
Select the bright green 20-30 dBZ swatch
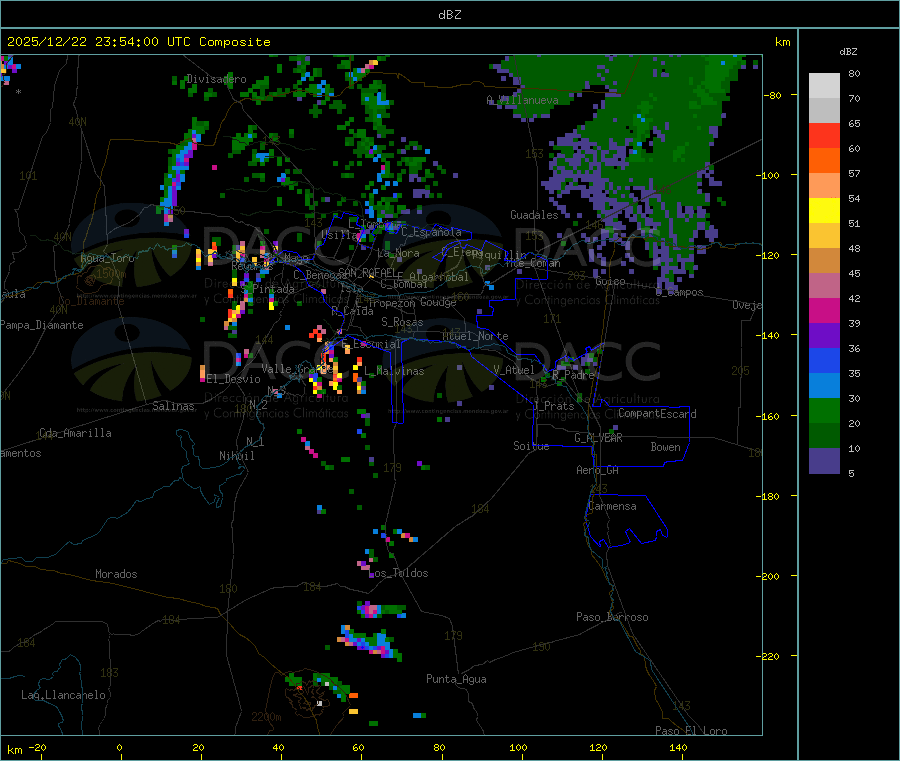[824, 410]
